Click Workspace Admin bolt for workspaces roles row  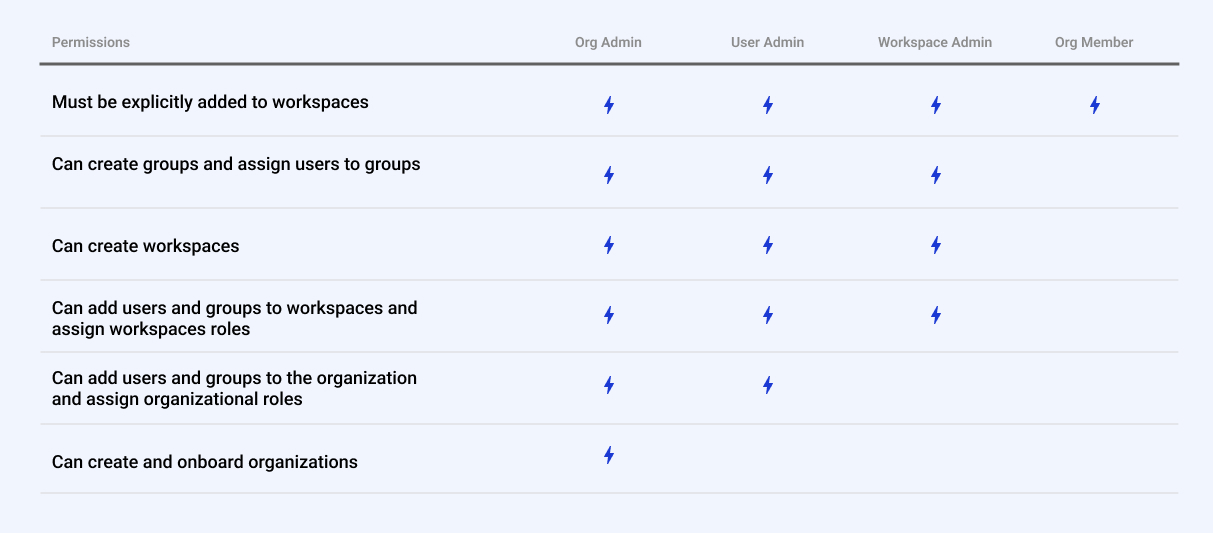click(x=935, y=315)
